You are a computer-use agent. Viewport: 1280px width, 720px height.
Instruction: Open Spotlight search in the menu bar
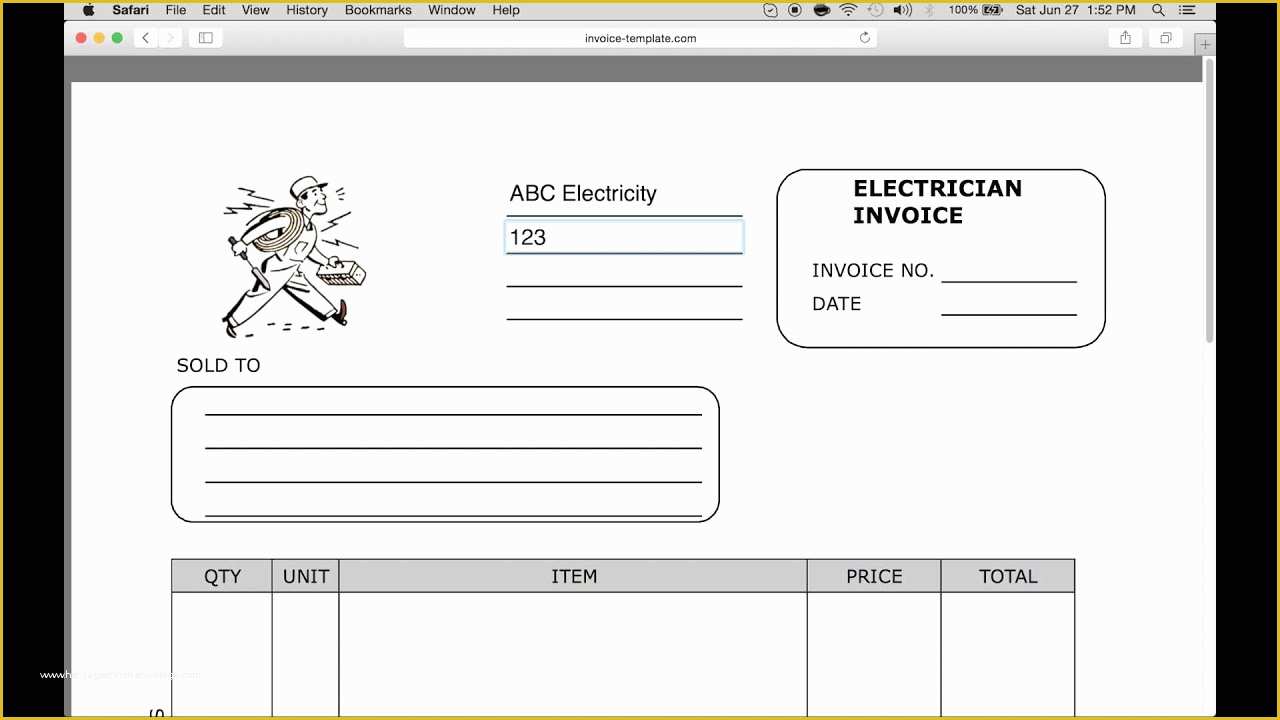pyautogui.click(x=1158, y=10)
